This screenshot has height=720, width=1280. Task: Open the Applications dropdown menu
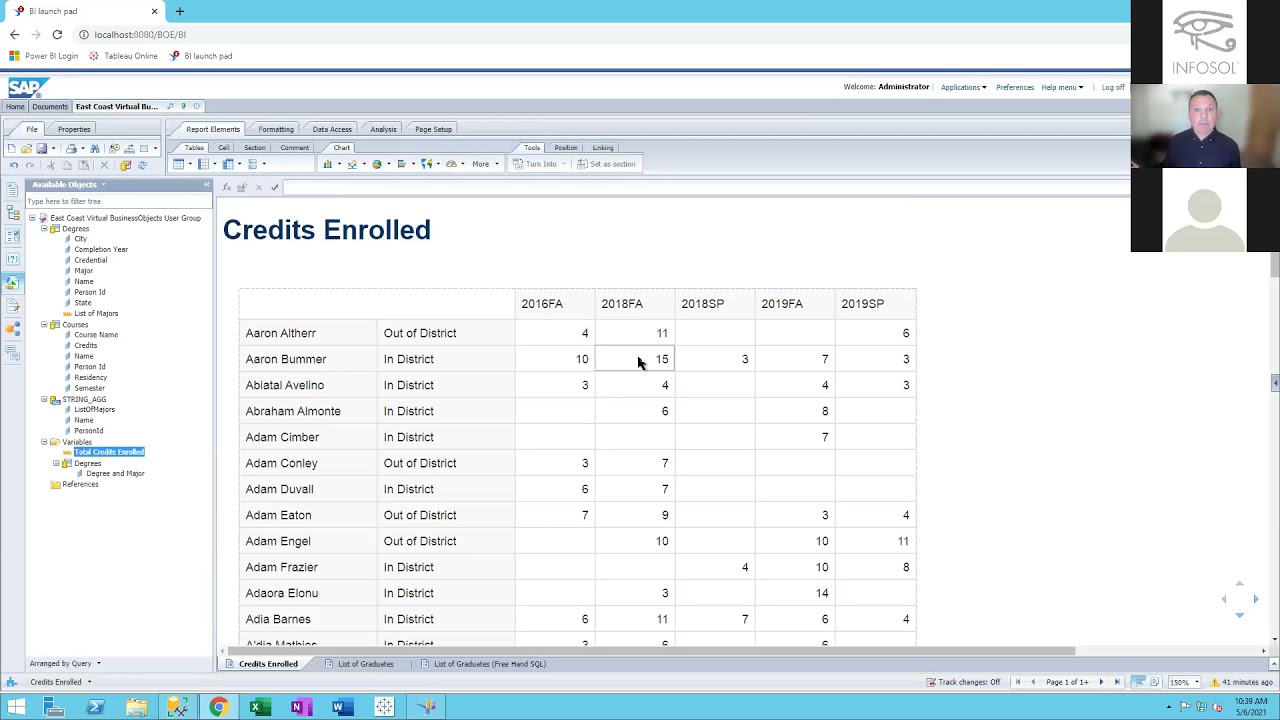pyautogui.click(x=963, y=87)
